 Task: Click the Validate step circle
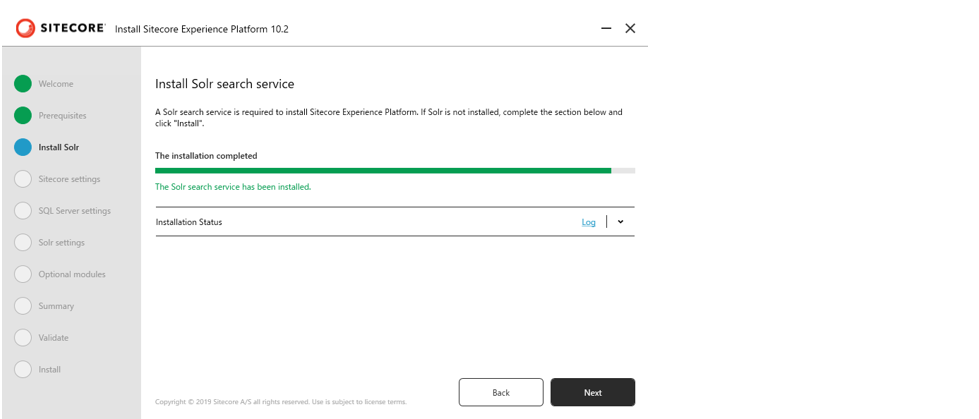[22, 338]
